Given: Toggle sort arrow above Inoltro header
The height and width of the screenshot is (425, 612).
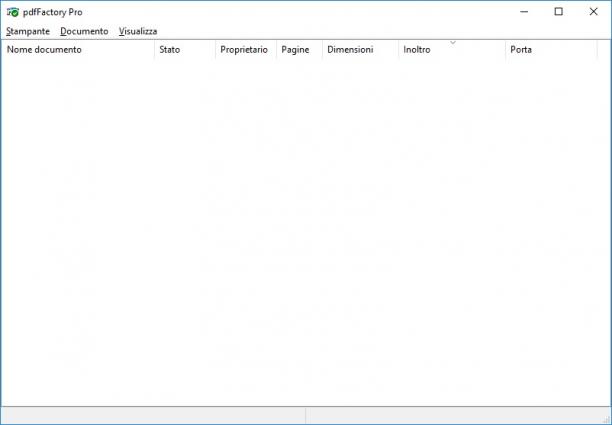Looking at the screenshot, I should click(453, 42).
